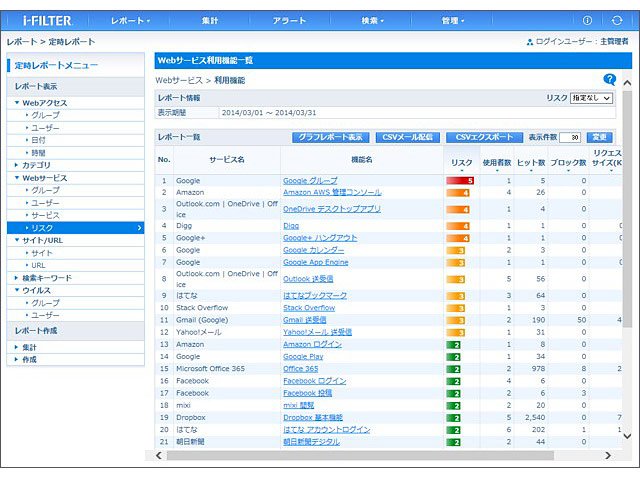Open the Google Play link
Image resolution: width=640 pixels, height=500 pixels.
point(303,357)
